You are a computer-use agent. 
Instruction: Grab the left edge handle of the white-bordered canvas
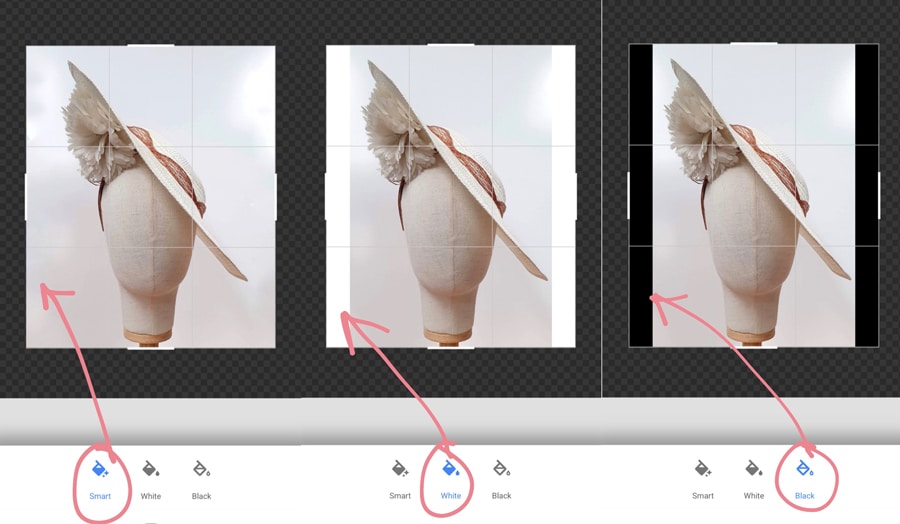tap(326, 196)
